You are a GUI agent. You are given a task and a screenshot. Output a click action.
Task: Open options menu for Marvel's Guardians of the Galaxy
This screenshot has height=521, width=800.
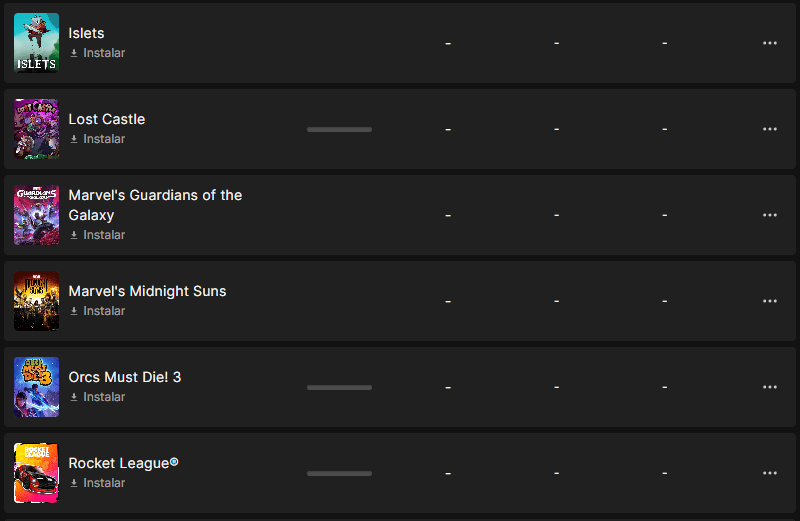pyautogui.click(x=769, y=215)
